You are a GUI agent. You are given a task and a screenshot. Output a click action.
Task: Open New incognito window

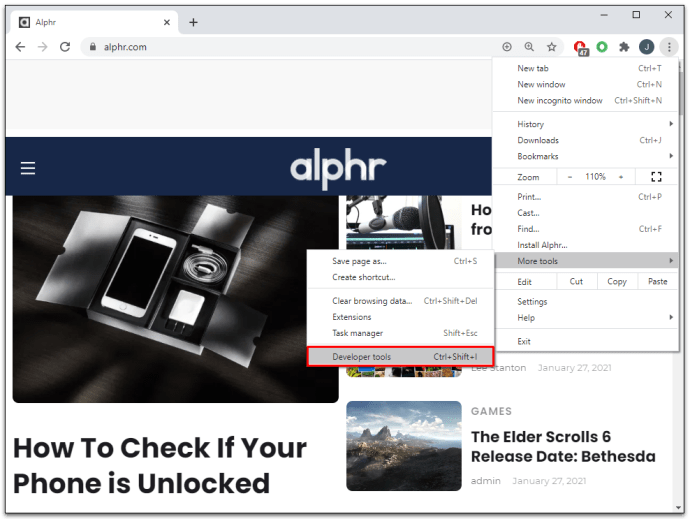pyautogui.click(x=586, y=100)
